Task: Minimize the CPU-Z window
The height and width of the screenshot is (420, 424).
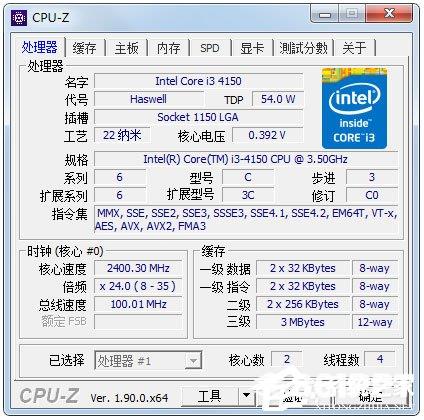Action: click(324, 14)
